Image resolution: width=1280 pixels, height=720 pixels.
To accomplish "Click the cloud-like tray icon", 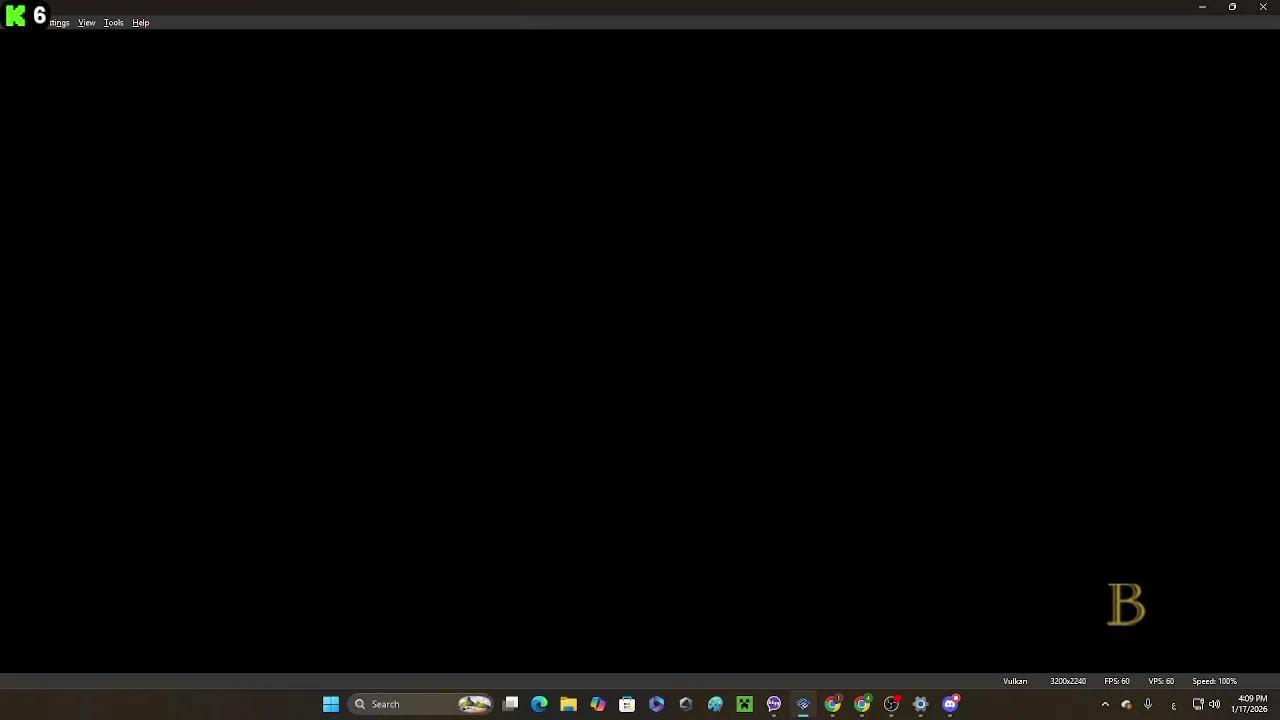I will (1126, 704).
